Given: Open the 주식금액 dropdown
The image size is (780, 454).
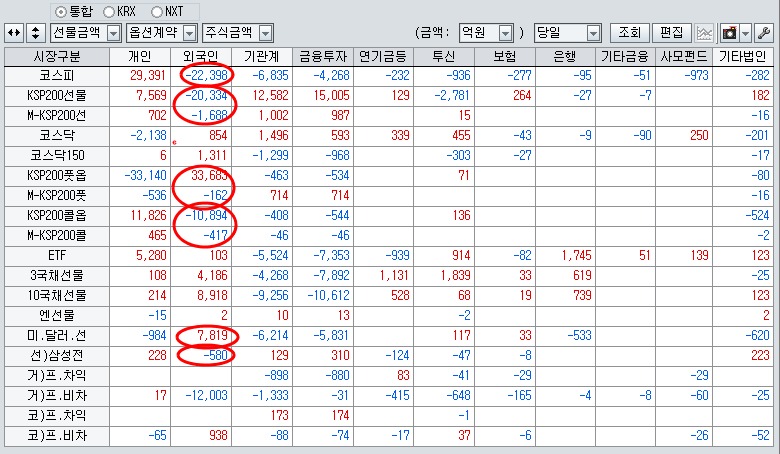Looking at the screenshot, I should [x=263, y=33].
